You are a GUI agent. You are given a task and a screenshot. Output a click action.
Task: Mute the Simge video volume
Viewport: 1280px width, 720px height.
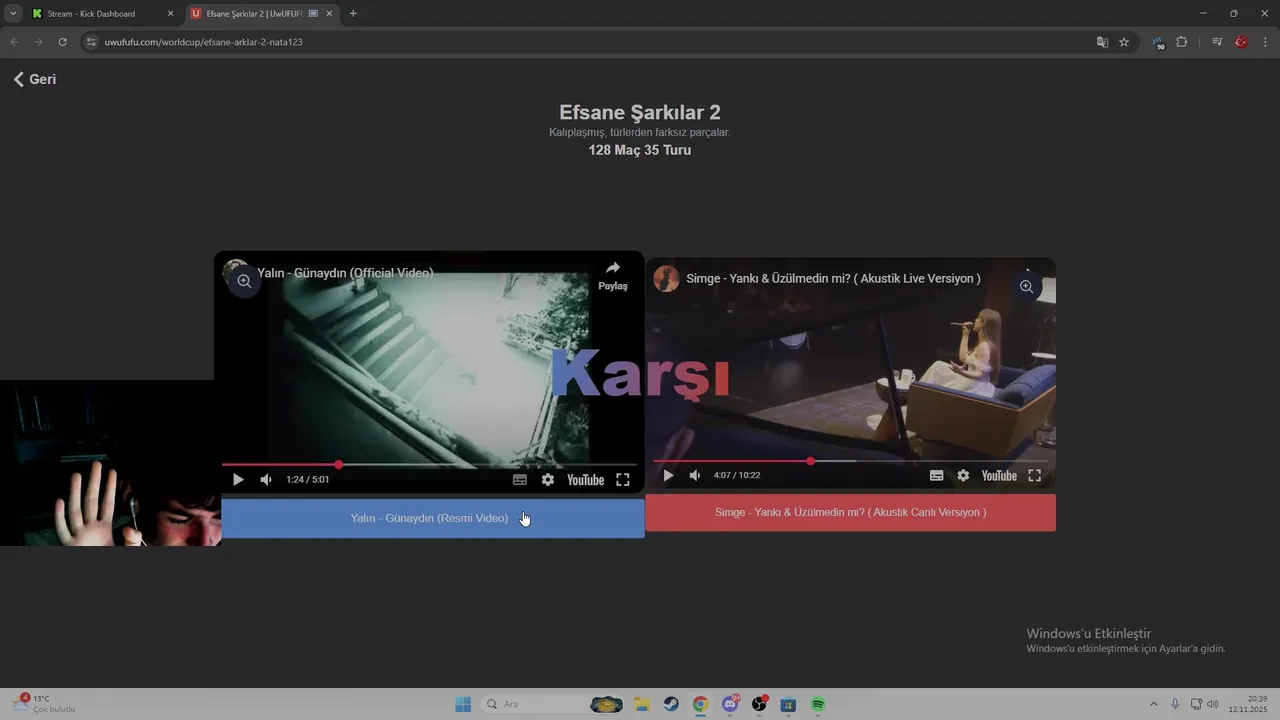[695, 476]
